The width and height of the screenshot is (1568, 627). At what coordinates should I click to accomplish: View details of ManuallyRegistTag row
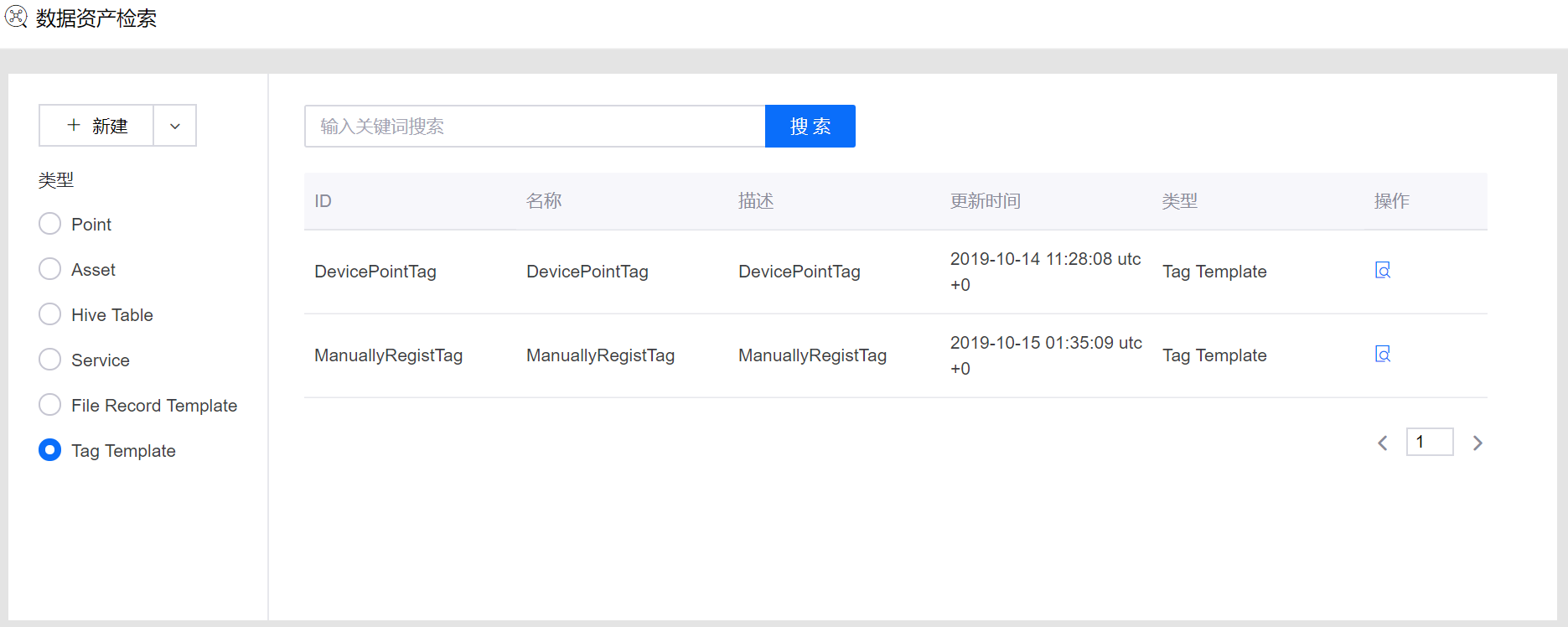tap(1383, 354)
